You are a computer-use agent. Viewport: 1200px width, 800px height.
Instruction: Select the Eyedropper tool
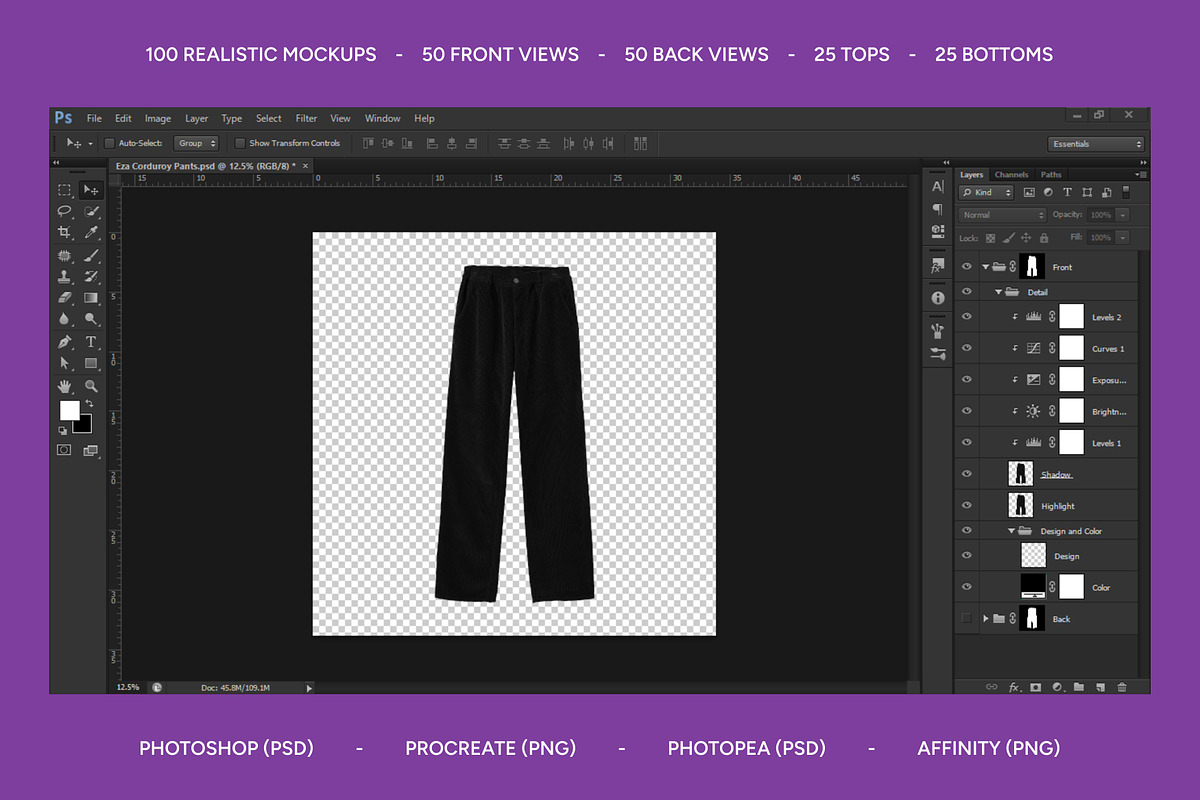(91, 232)
